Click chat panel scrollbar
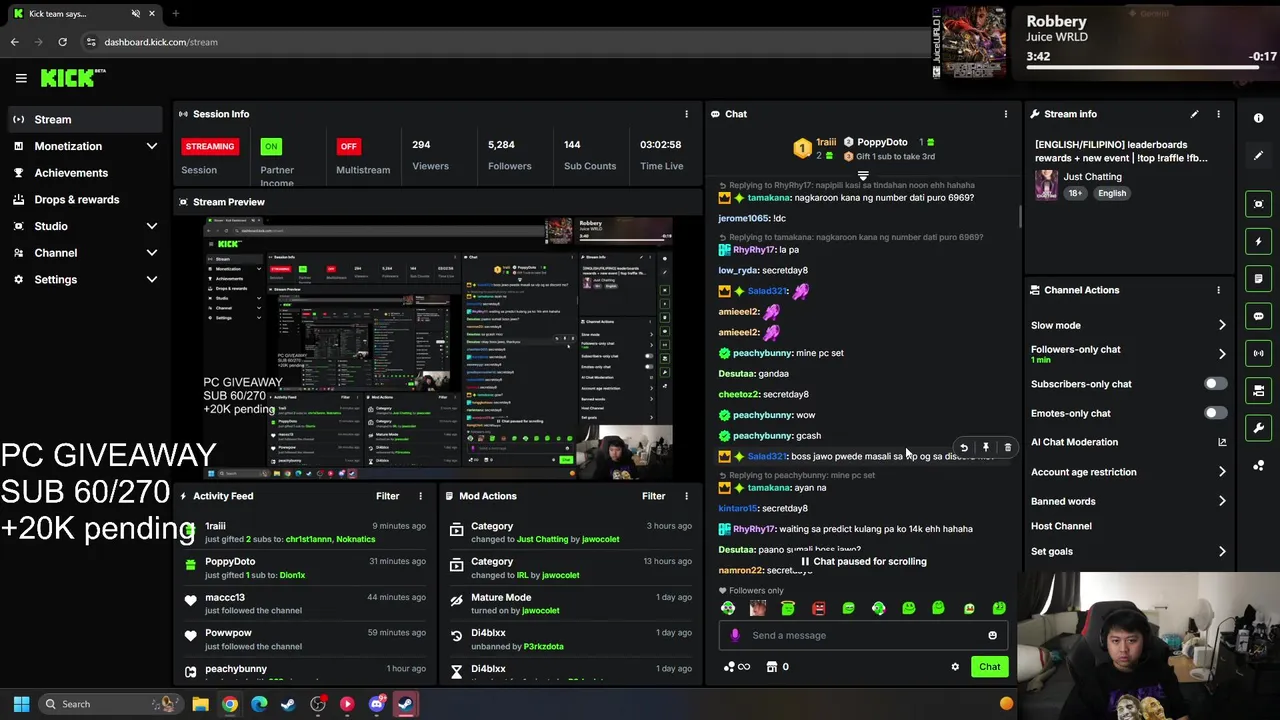Viewport: 1280px width, 720px height. [x=1019, y=215]
